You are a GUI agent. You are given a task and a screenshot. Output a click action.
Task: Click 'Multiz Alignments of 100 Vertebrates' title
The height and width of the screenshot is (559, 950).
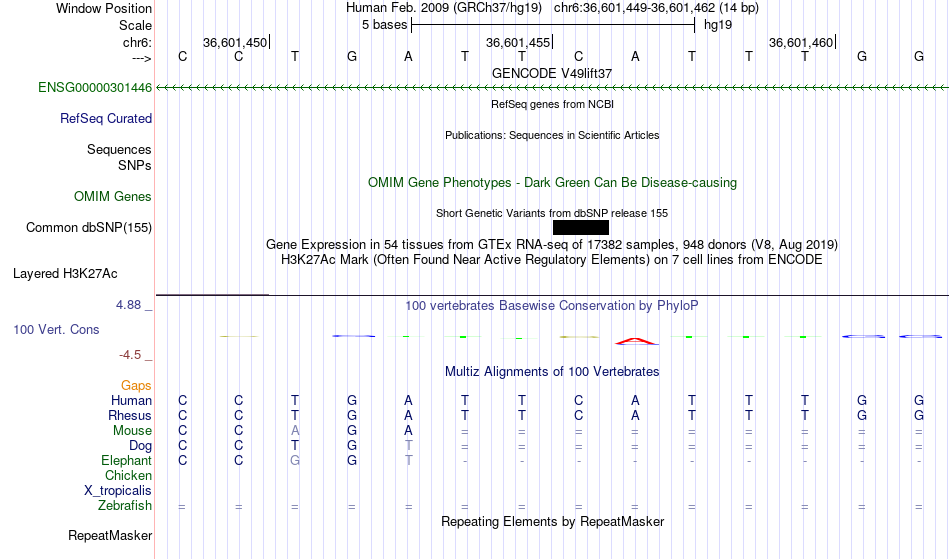(552, 372)
